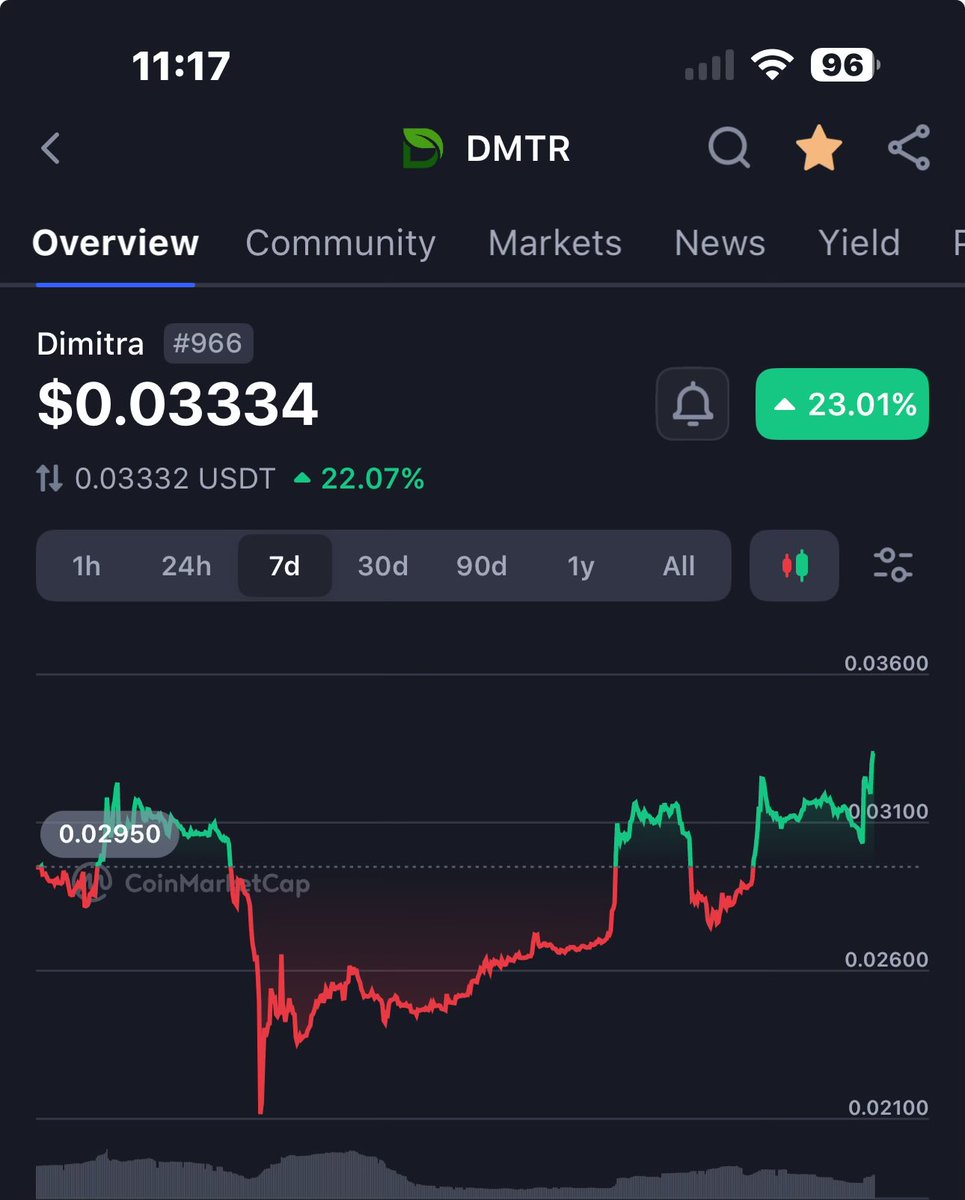This screenshot has height=1200, width=965.
Task: Tap the Dimitra coin name label
Action: click(90, 344)
